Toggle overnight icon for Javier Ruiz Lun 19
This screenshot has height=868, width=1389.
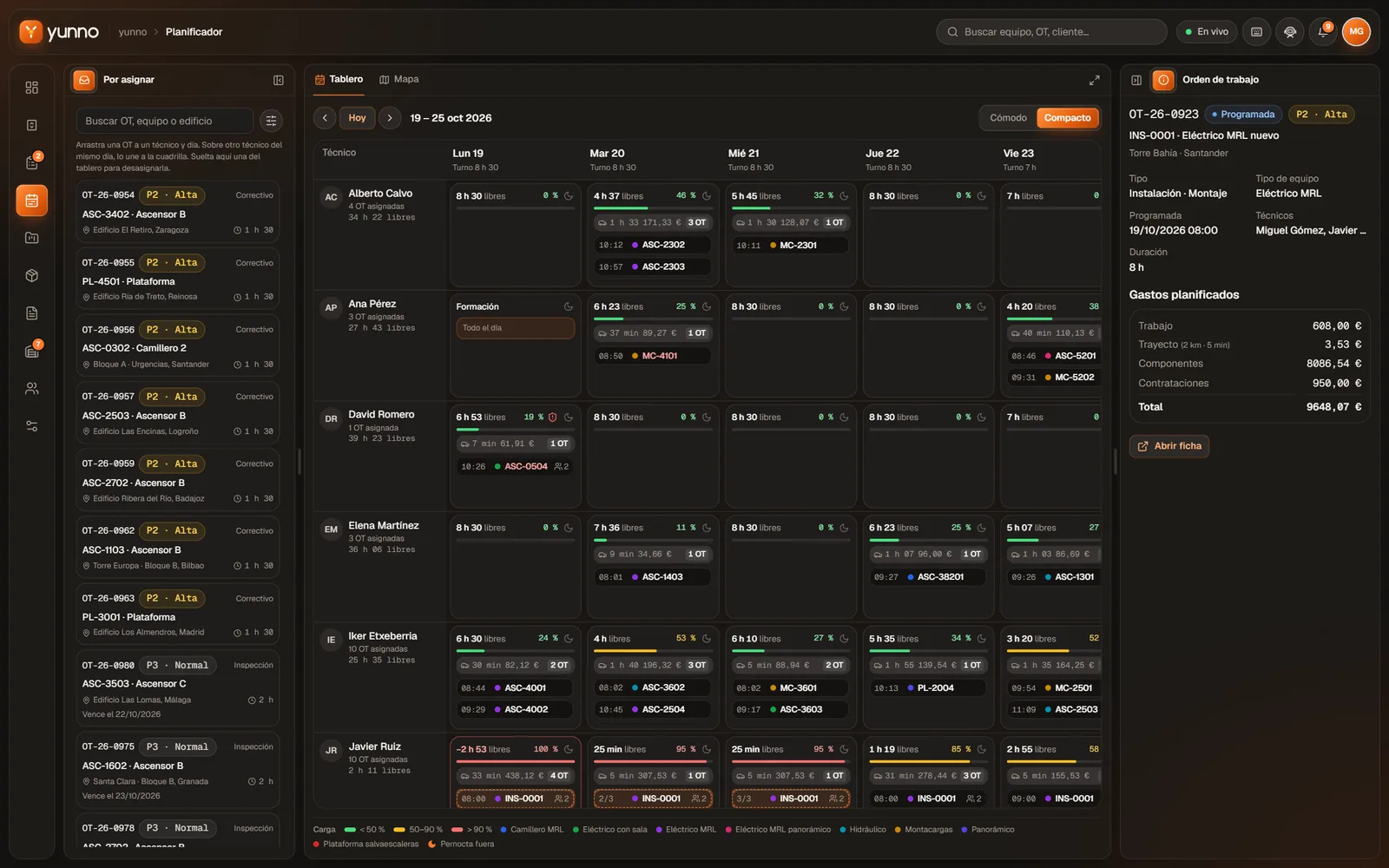[x=569, y=749]
